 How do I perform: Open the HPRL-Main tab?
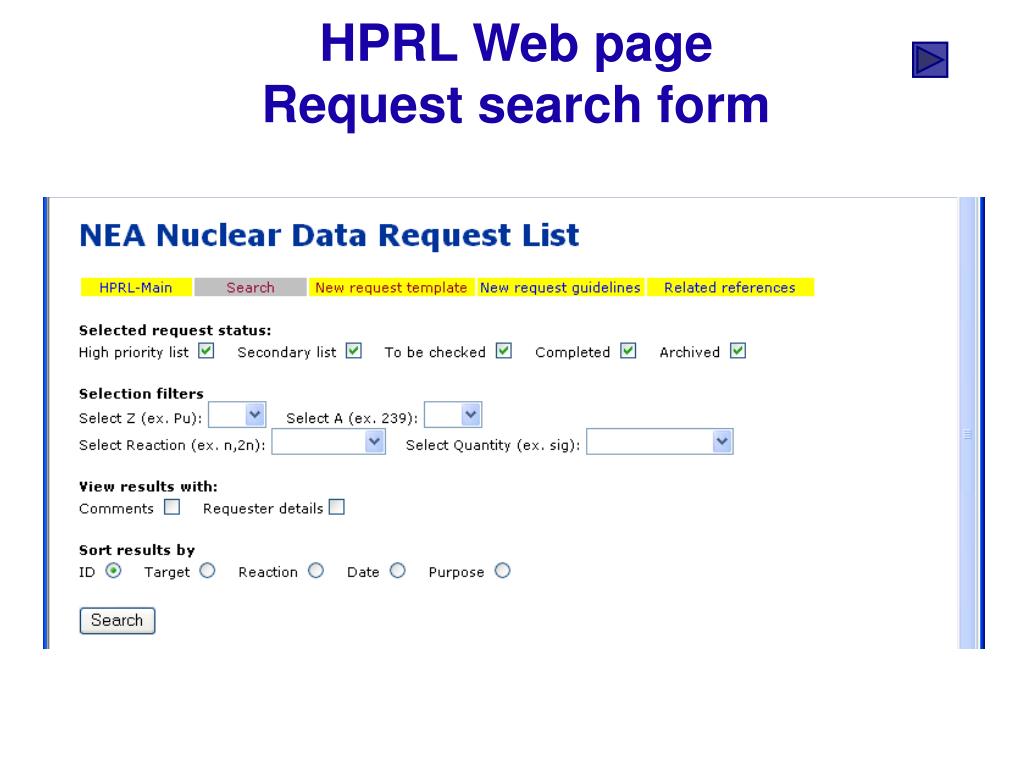(x=136, y=287)
